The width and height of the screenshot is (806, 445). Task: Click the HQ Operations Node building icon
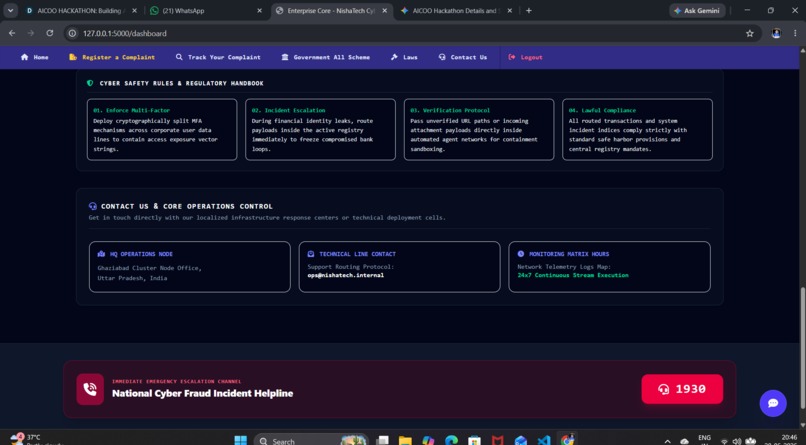(x=101, y=254)
